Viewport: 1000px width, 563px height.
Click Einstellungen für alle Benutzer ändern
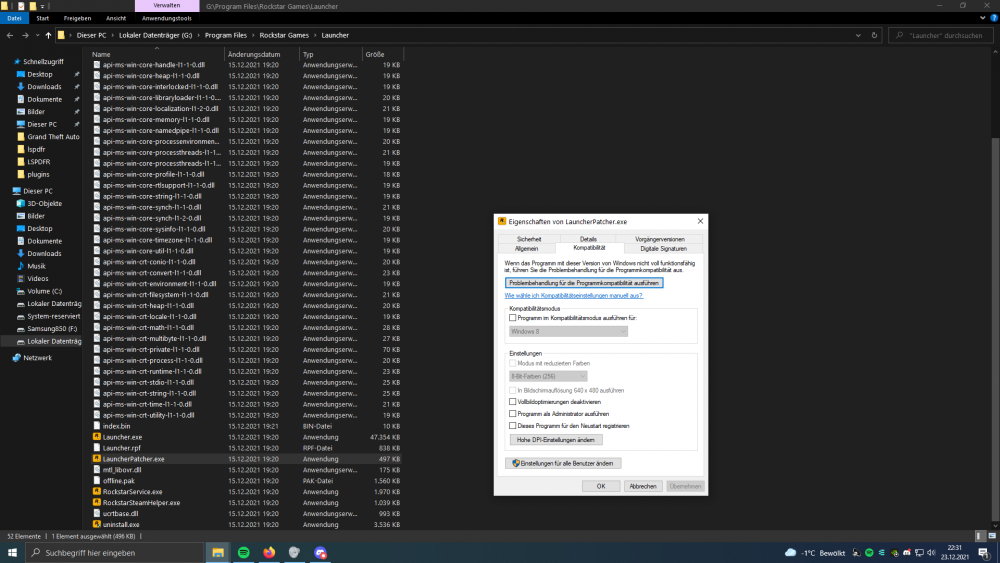coord(562,464)
